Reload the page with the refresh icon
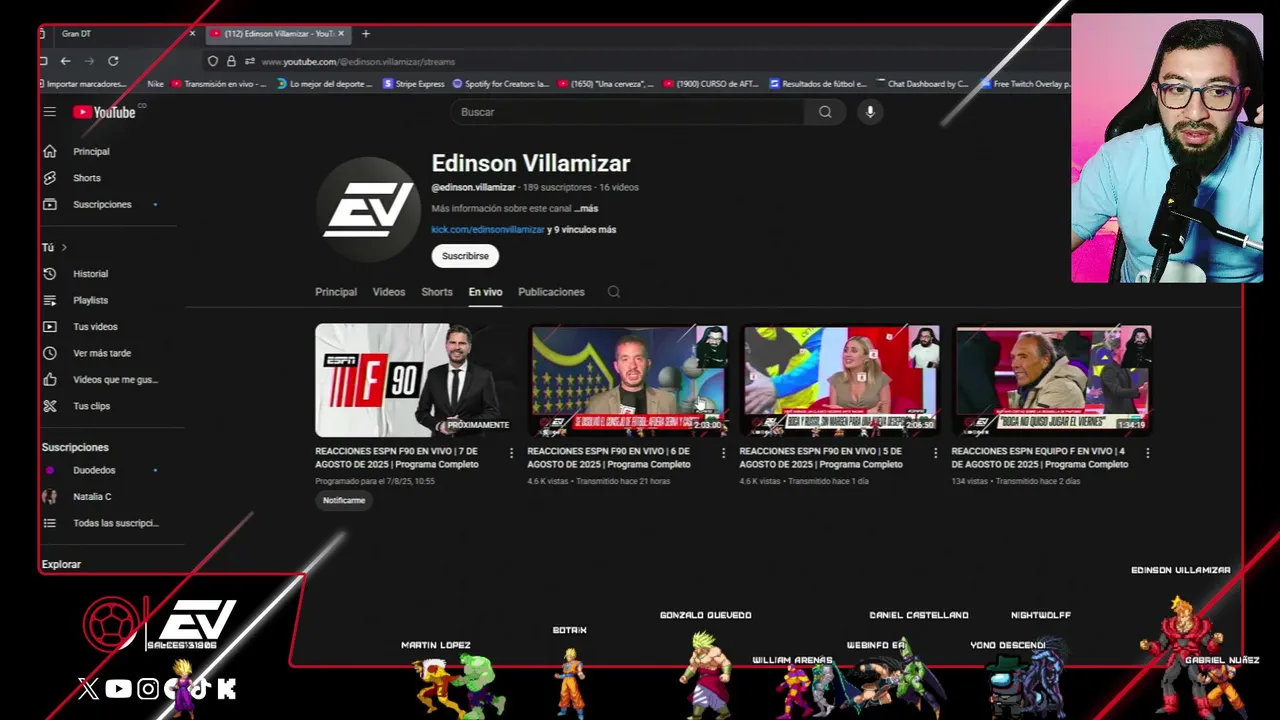Viewport: 1280px width, 720px height. tap(113, 61)
